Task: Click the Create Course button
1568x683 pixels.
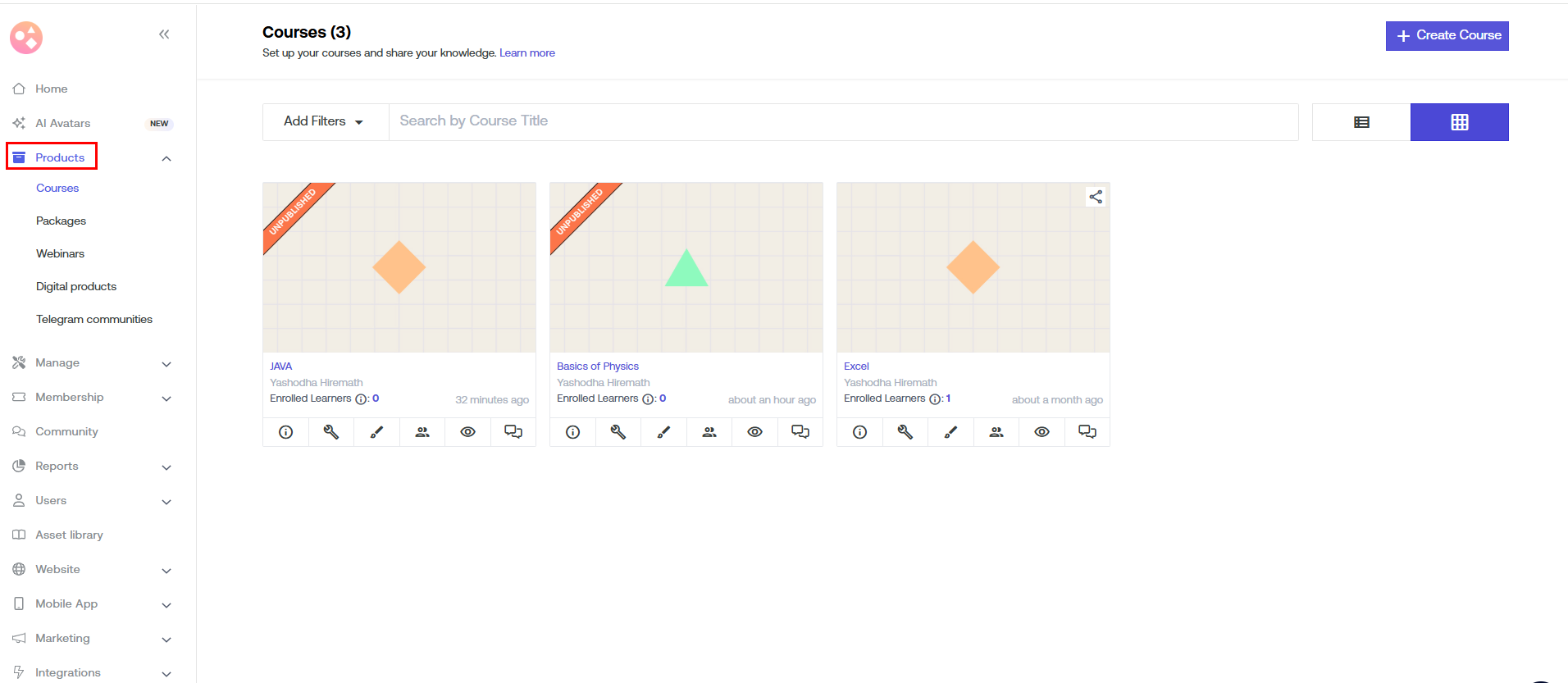Action: [1447, 35]
